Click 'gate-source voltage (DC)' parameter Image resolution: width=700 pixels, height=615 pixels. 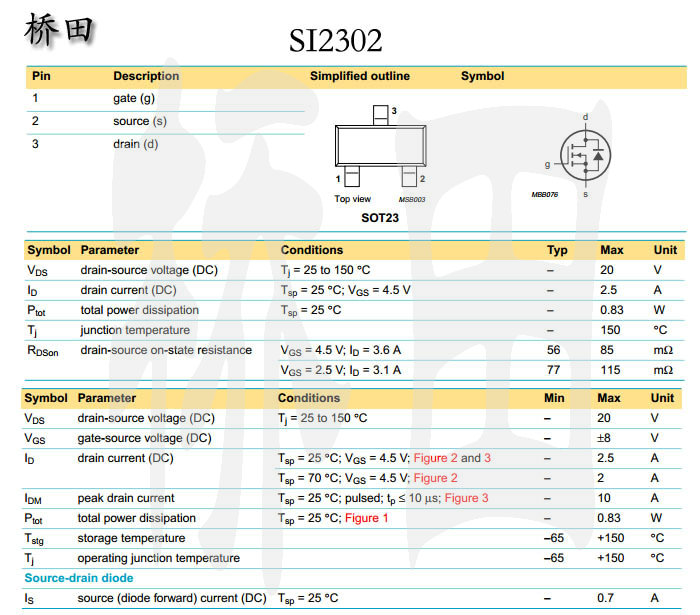[144, 439]
